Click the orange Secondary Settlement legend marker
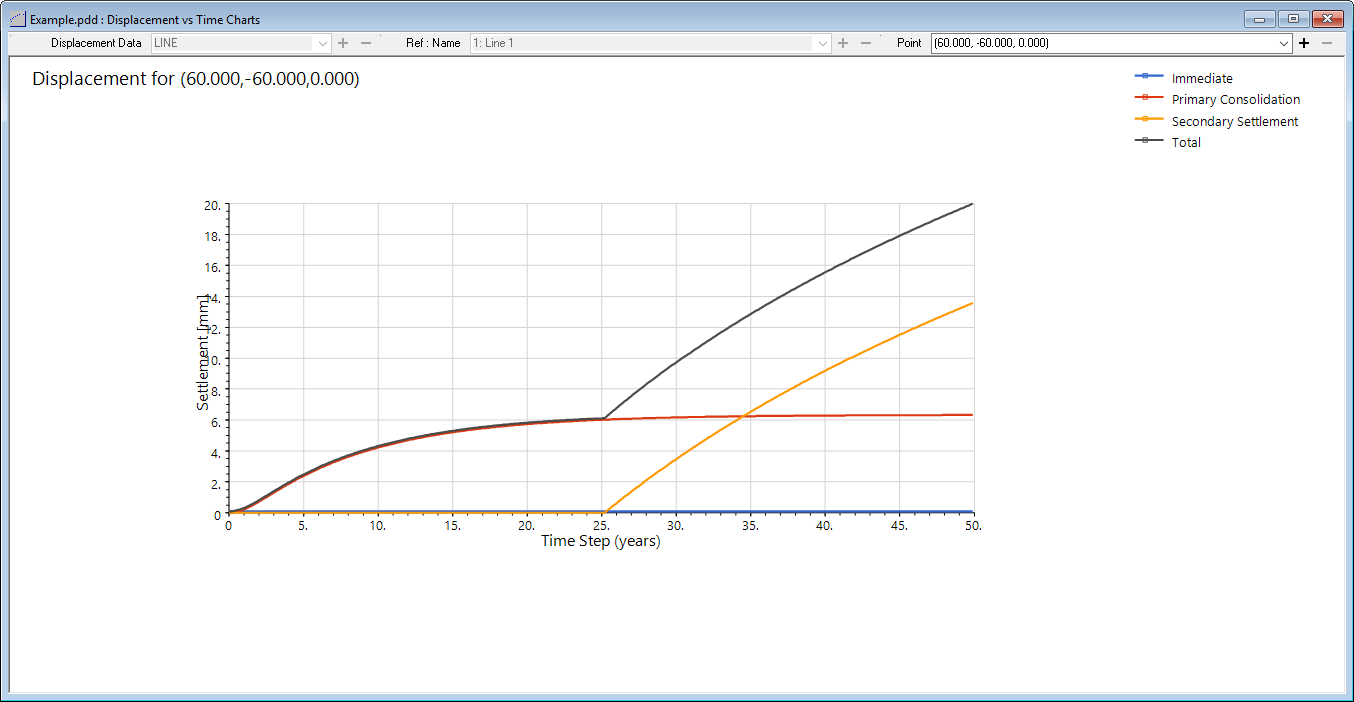This screenshot has width=1354, height=702. [1148, 121]
